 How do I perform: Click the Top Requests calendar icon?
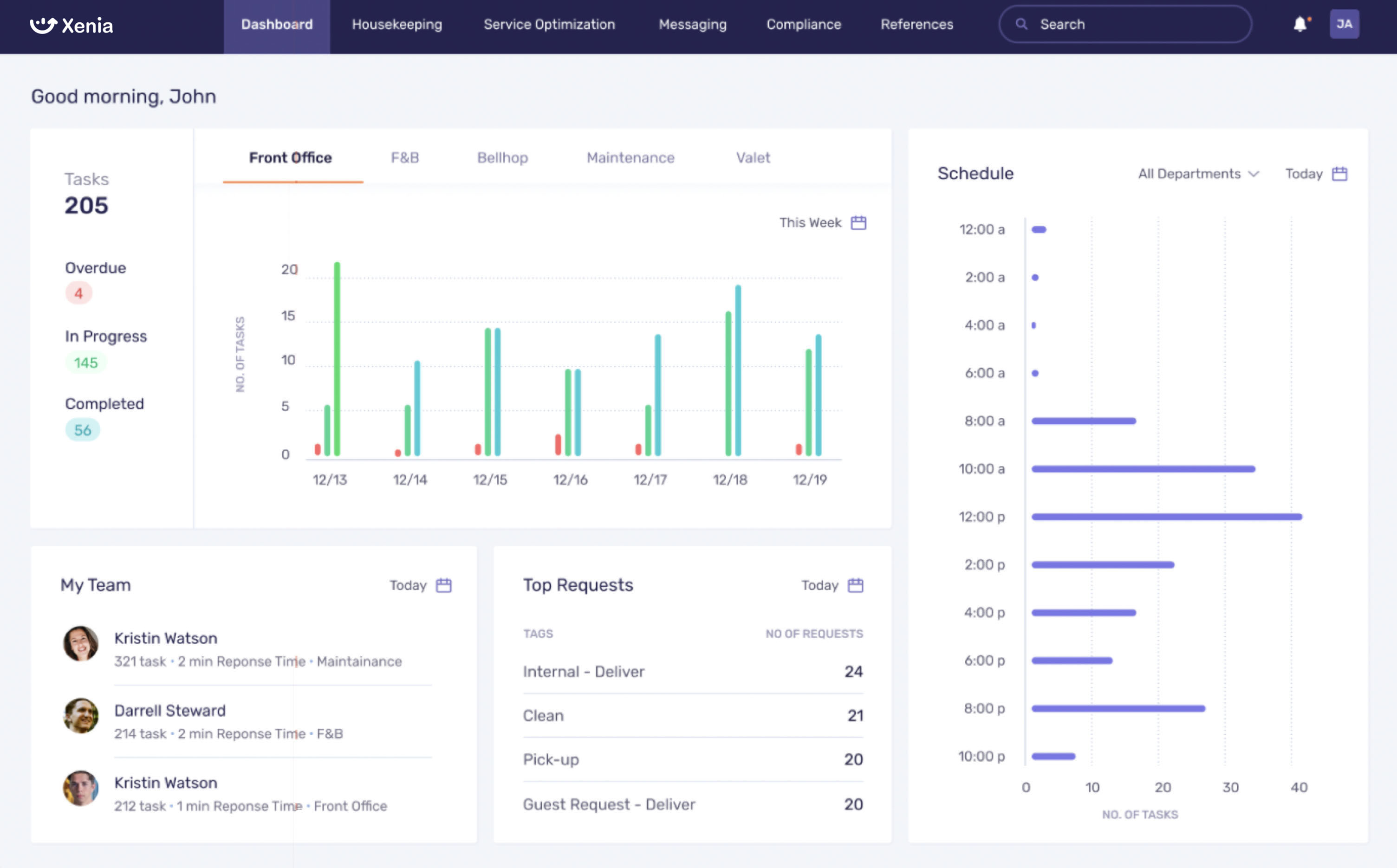coord(856,585)
